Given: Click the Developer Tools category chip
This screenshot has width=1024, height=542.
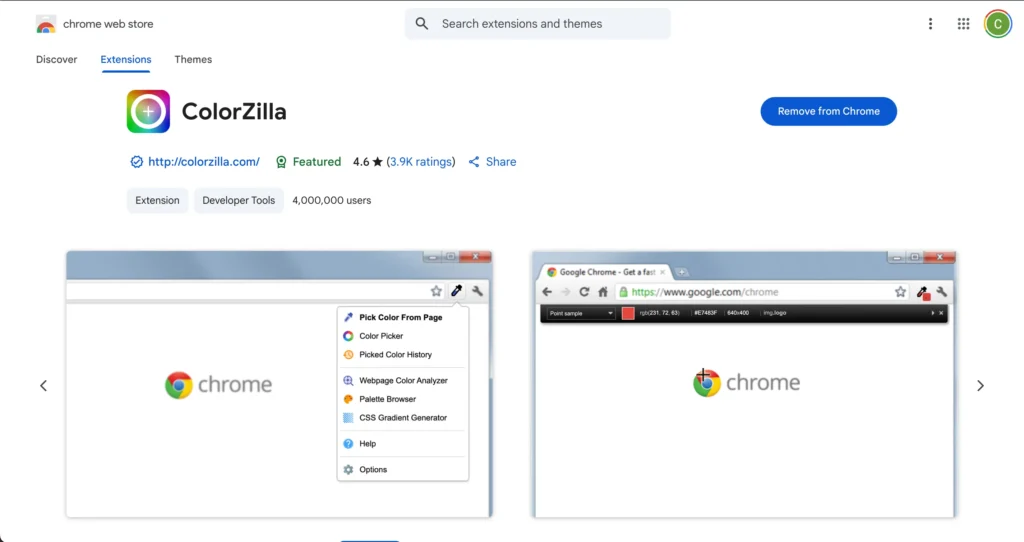Looking at the screenshot, I should click(238, 200).
